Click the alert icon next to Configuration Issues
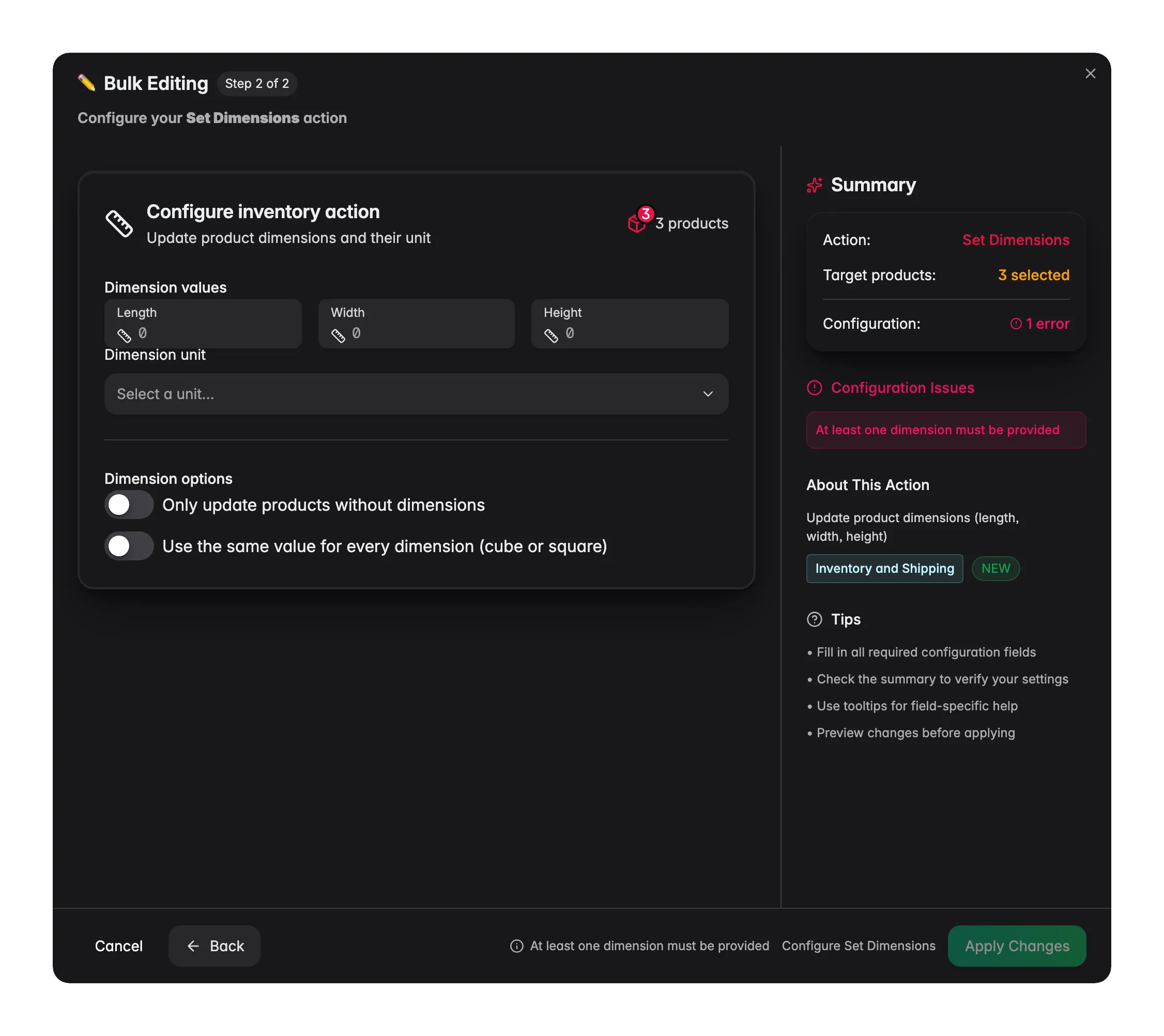Image resolution: width=1164 pixels, height=1036 pixels. click(x=815, y=388)
